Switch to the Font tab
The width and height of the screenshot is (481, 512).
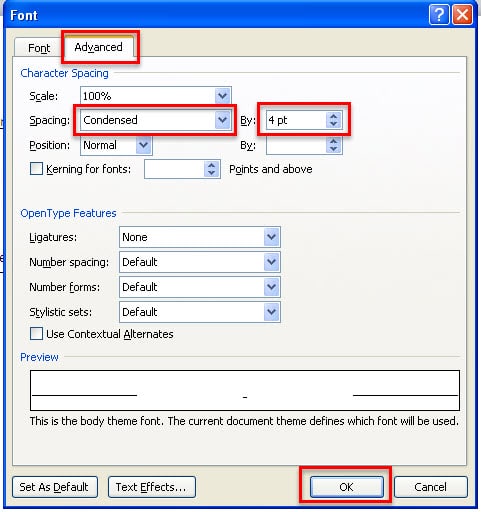pyautogui.click(x=39, y=48)
